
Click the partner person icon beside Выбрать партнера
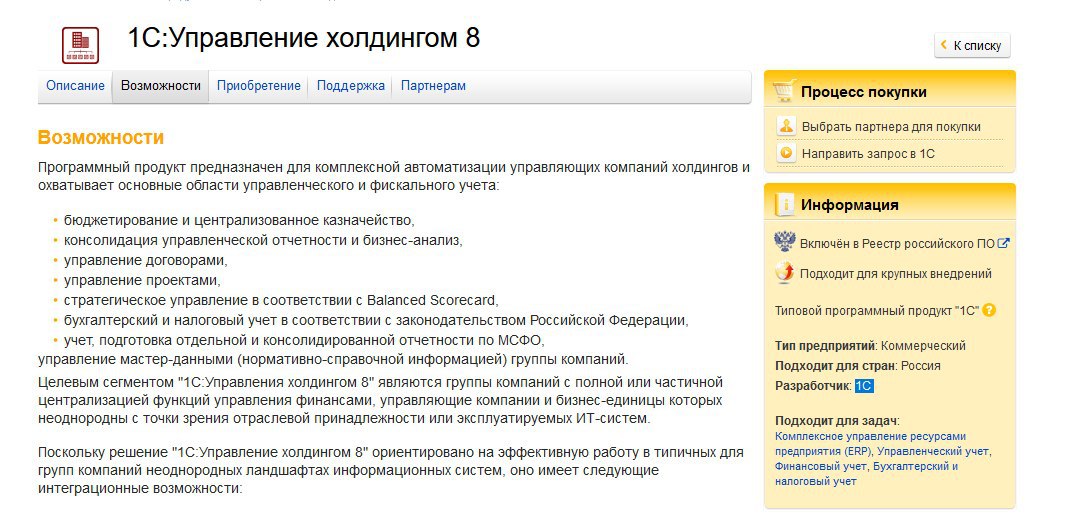click(786, 127)
